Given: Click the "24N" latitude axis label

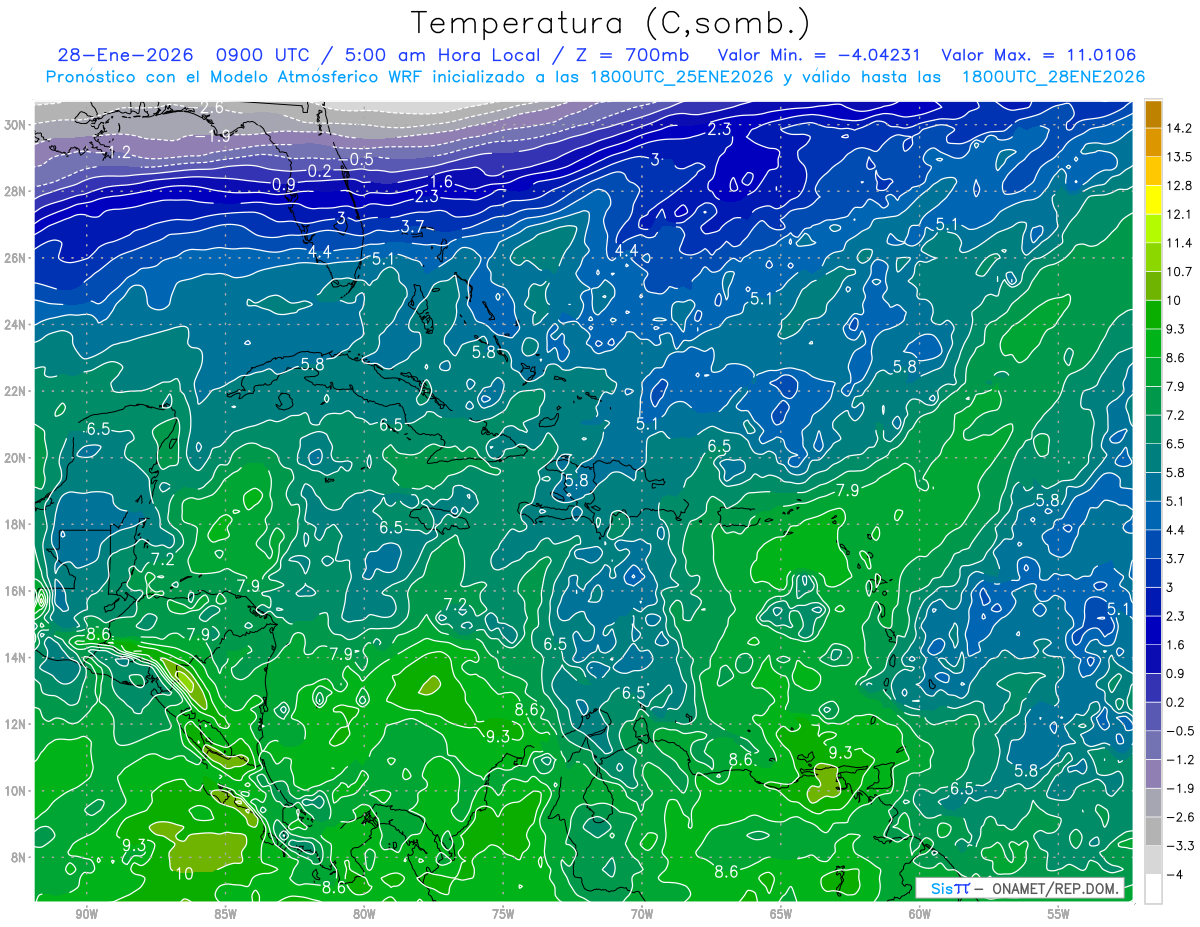Looking at the screenshot, I should [16, 324].
